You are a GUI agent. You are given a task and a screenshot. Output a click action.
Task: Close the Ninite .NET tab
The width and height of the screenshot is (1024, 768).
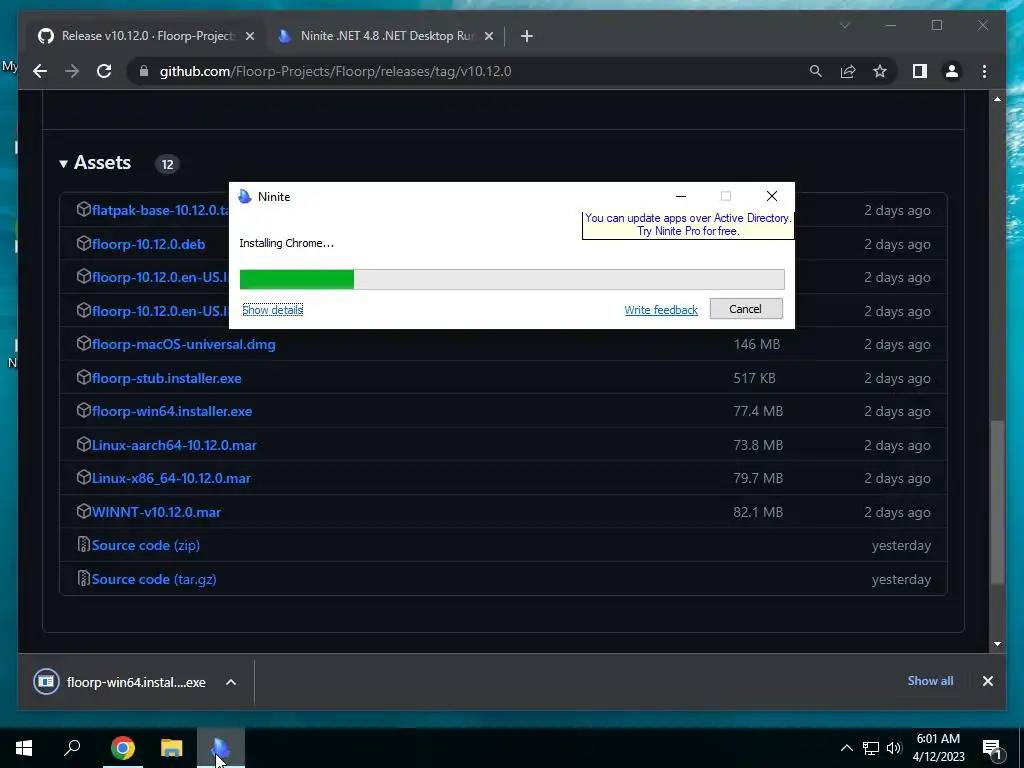[x=488, y=36]
